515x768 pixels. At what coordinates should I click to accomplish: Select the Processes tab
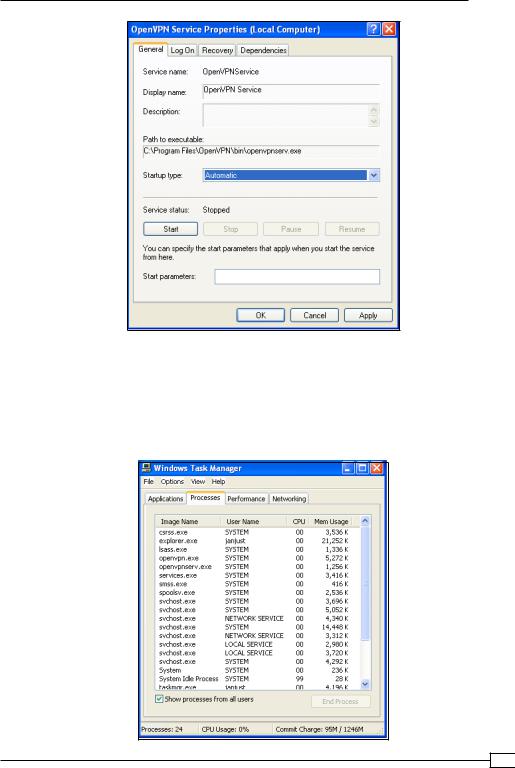[205, 498]
